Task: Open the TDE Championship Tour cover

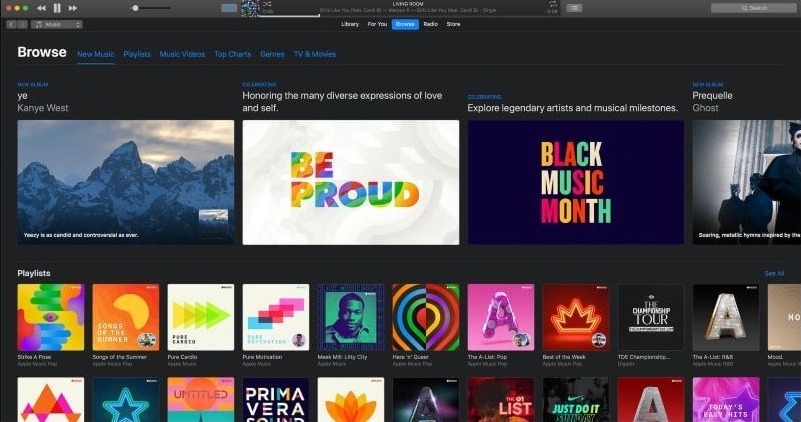Action: [651, 317]
